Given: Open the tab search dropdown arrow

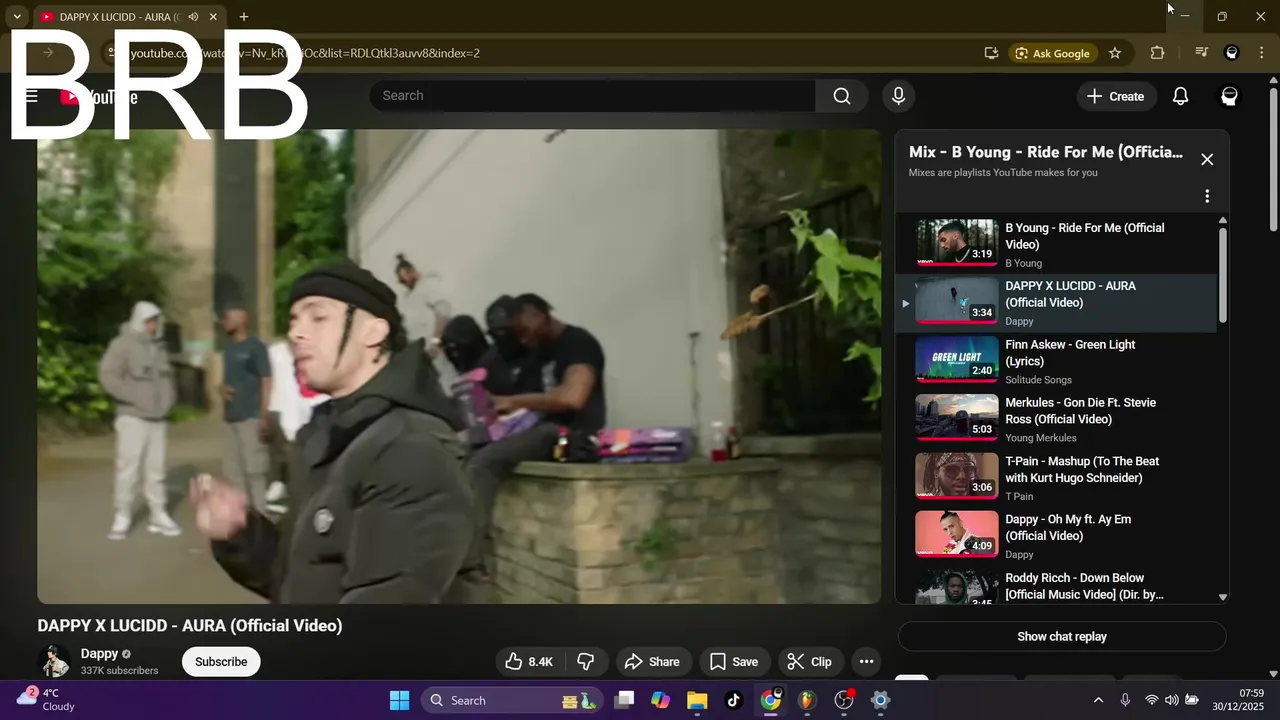Looking at the screenshot, I should coord(17,17).
